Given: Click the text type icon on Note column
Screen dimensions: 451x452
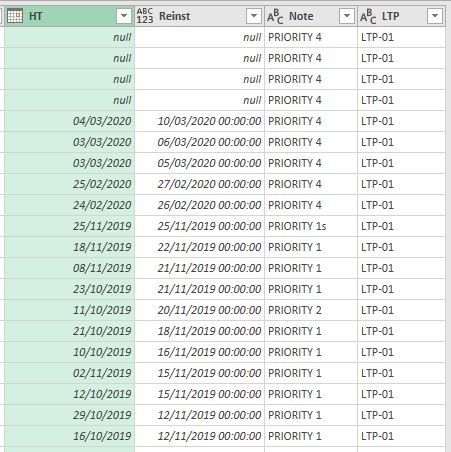Looking at the screenshot, I should click(275, 16).
